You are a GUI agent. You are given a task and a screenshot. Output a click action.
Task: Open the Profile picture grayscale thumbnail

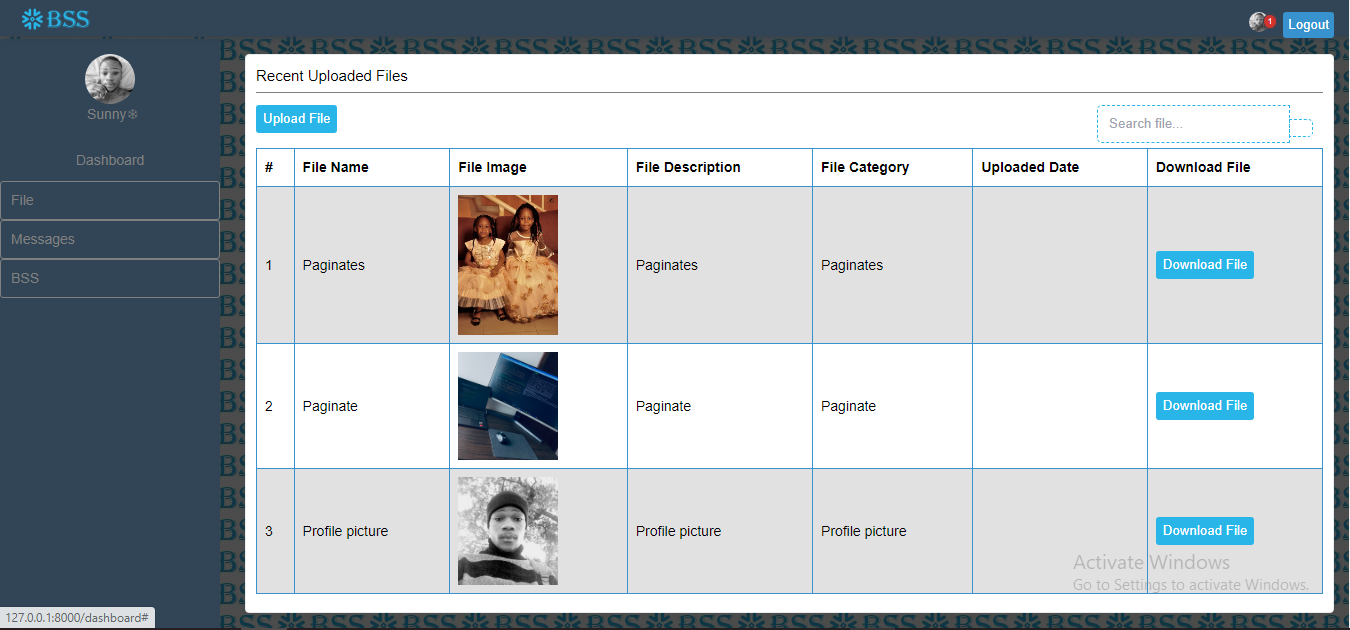pos(508,531)
